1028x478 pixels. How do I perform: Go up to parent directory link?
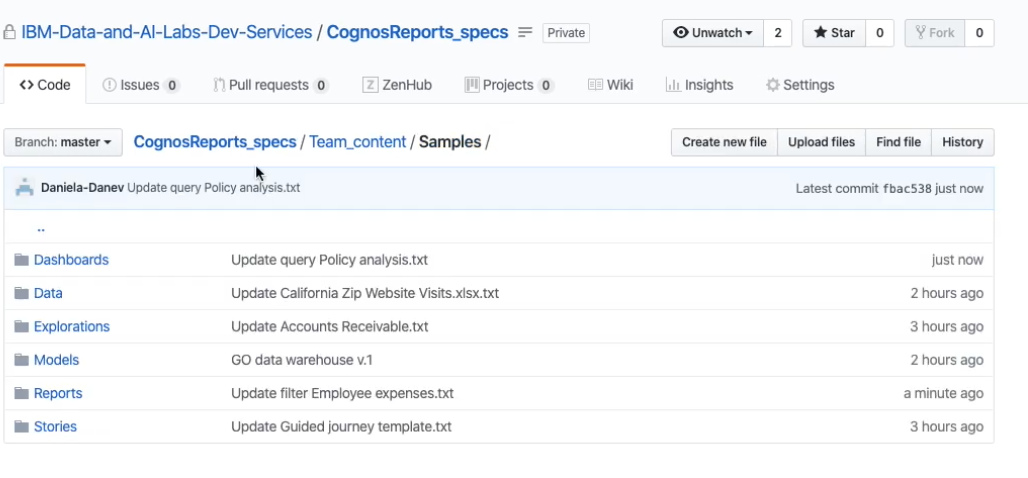point(41,227)
